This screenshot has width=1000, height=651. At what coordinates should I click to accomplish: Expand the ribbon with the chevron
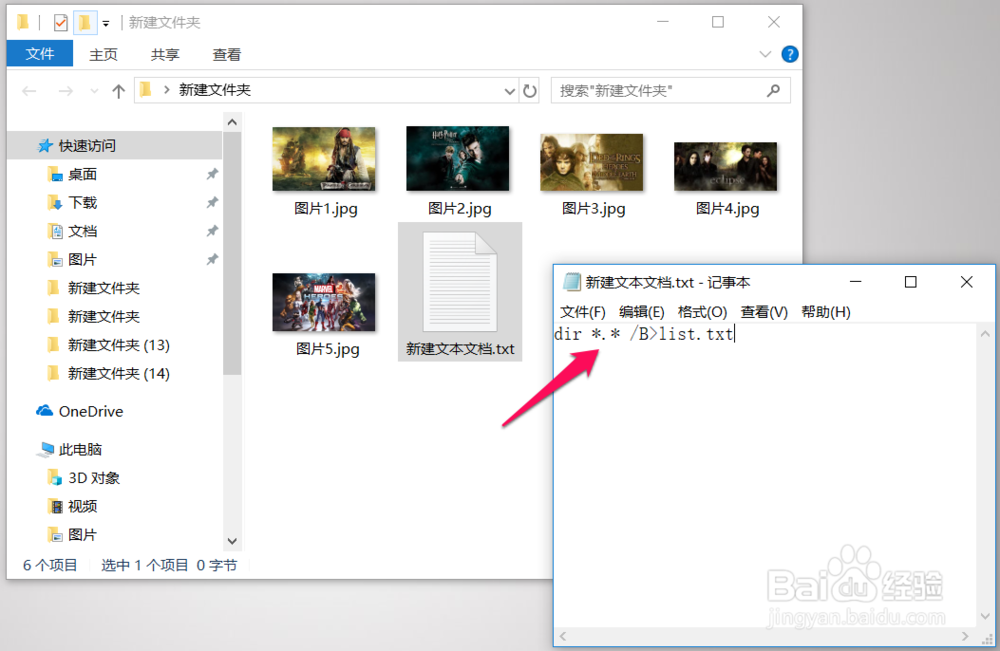click(x=765, y=54)
